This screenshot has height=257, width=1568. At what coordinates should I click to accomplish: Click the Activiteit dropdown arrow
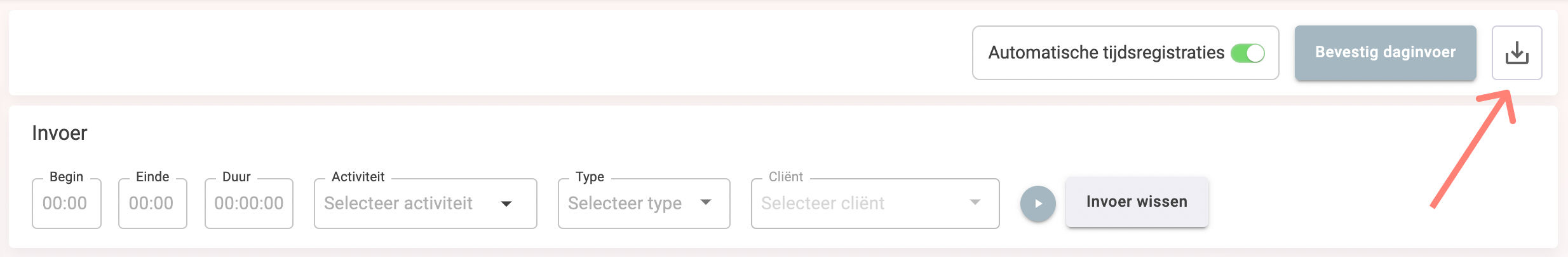click(x=506, y=204)
